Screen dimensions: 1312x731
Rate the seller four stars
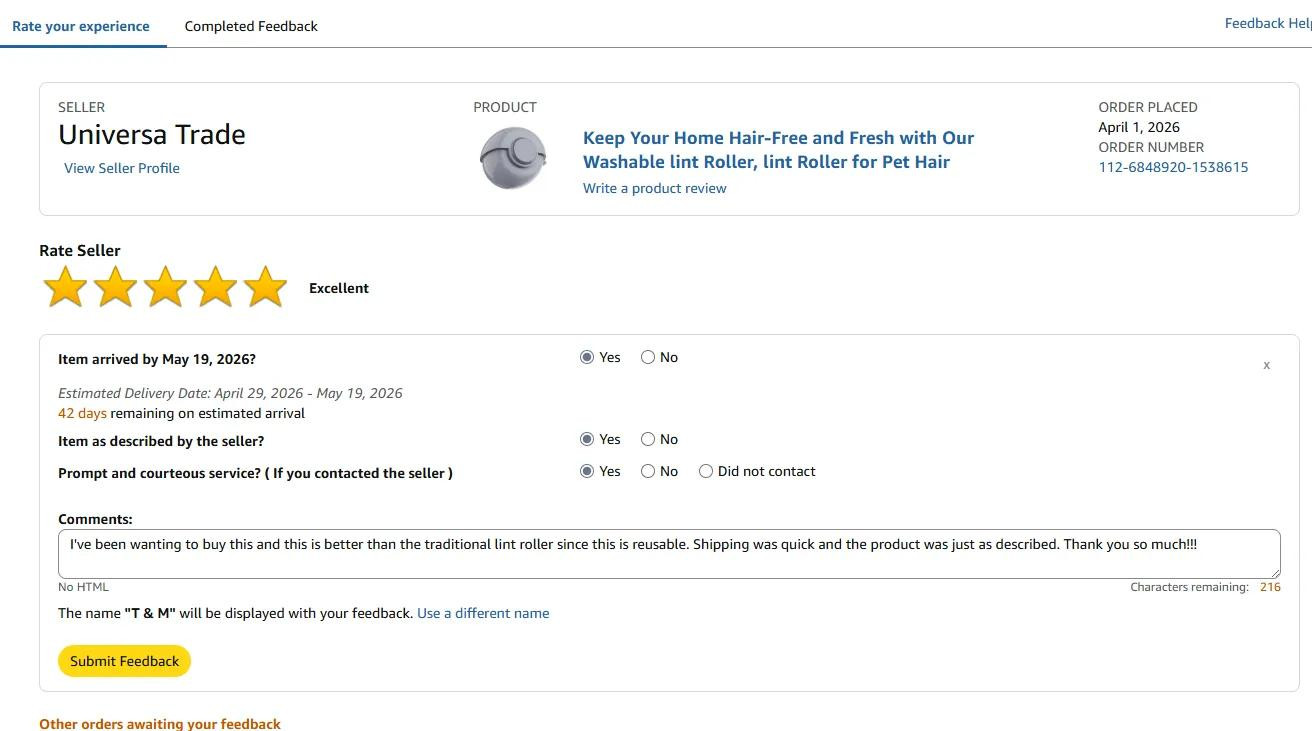point(216,287)
